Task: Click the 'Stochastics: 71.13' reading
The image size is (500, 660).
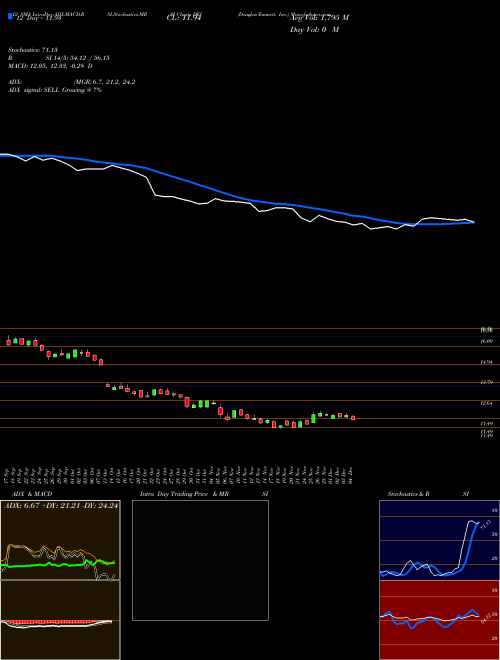Action: [32, 50]
